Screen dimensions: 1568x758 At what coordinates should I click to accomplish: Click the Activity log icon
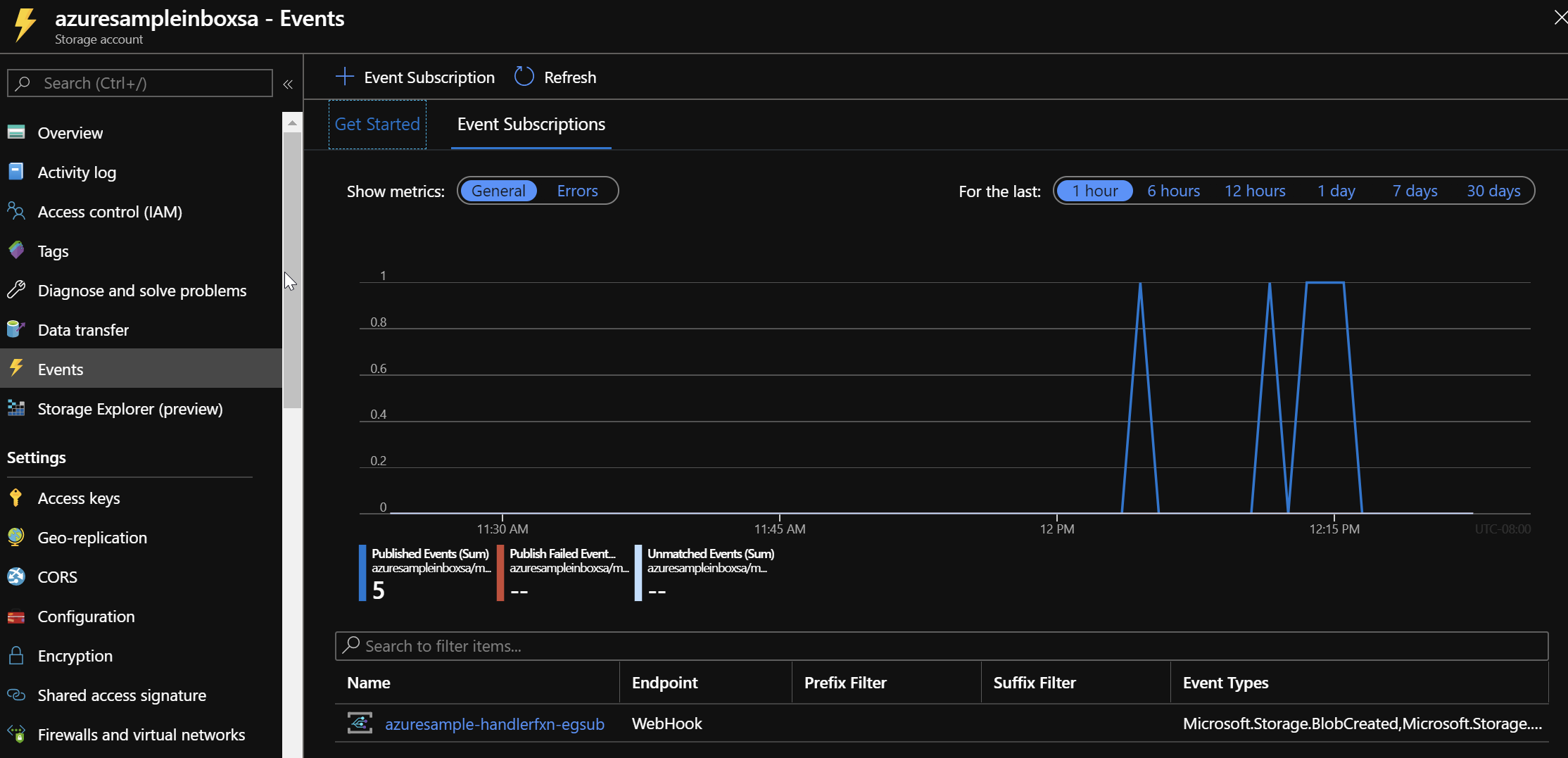point(16,172)
